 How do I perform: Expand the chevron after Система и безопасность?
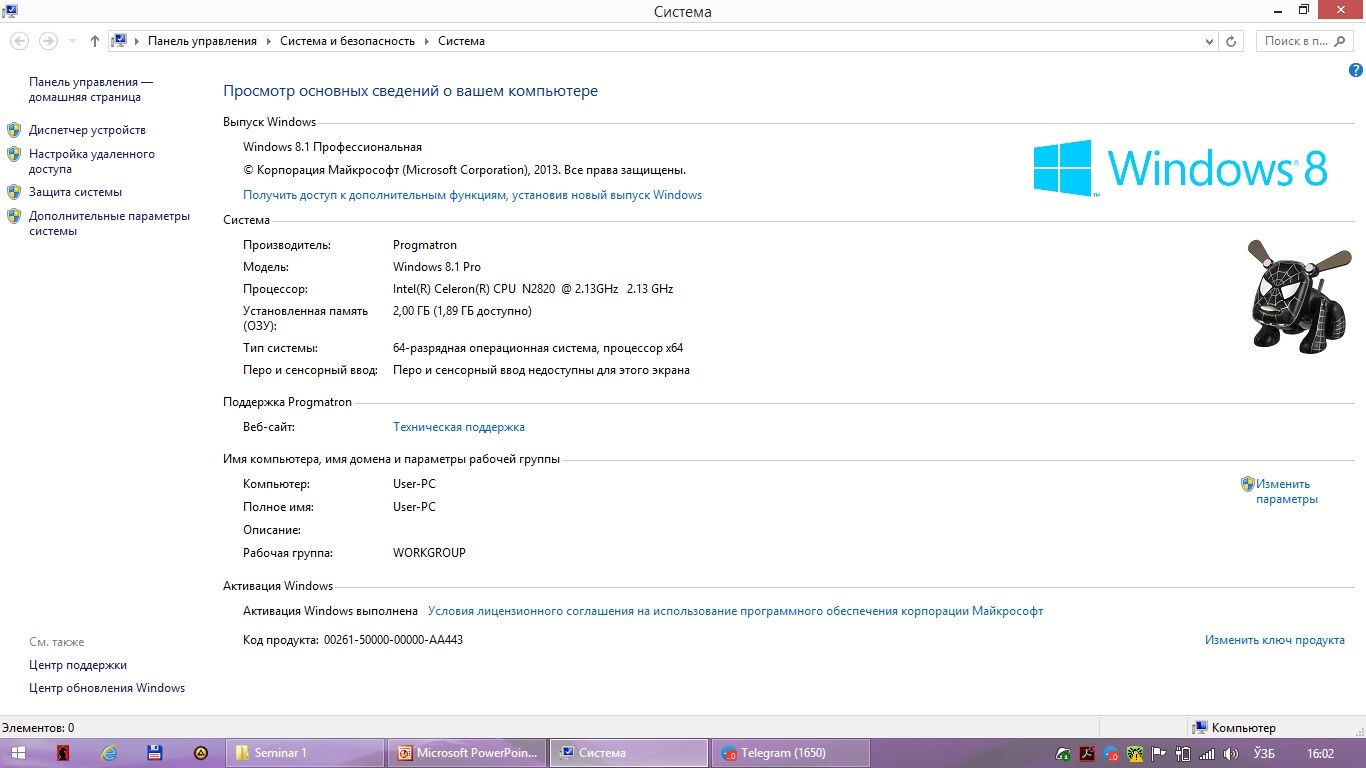[x=426, y=41]
